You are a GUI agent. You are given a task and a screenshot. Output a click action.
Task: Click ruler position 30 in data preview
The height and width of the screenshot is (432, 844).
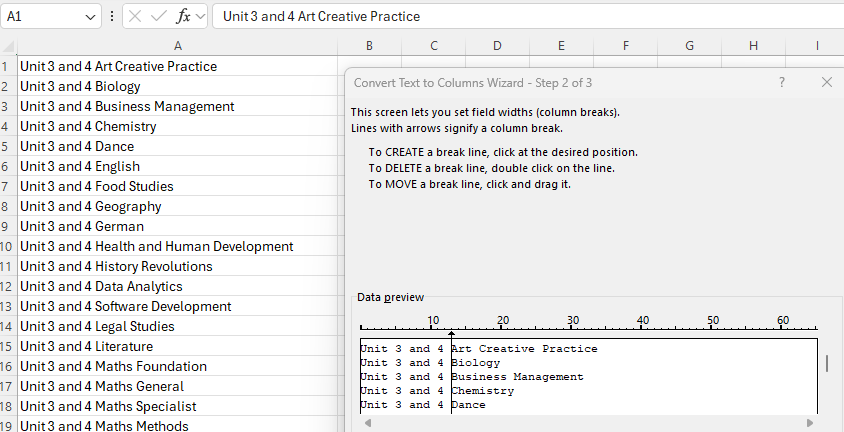coord(573,325)
